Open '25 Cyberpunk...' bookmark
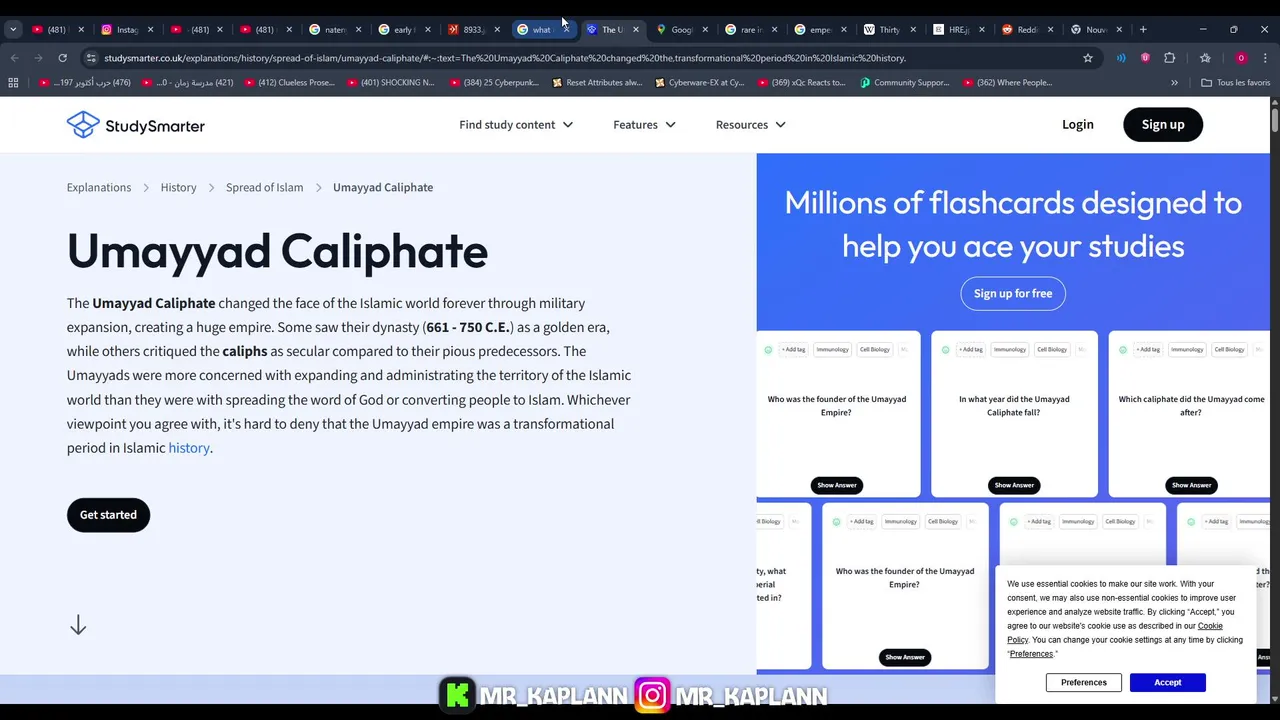Image resolution: width=1280 pixels, height=720 pixels. (x=494, y=83)
